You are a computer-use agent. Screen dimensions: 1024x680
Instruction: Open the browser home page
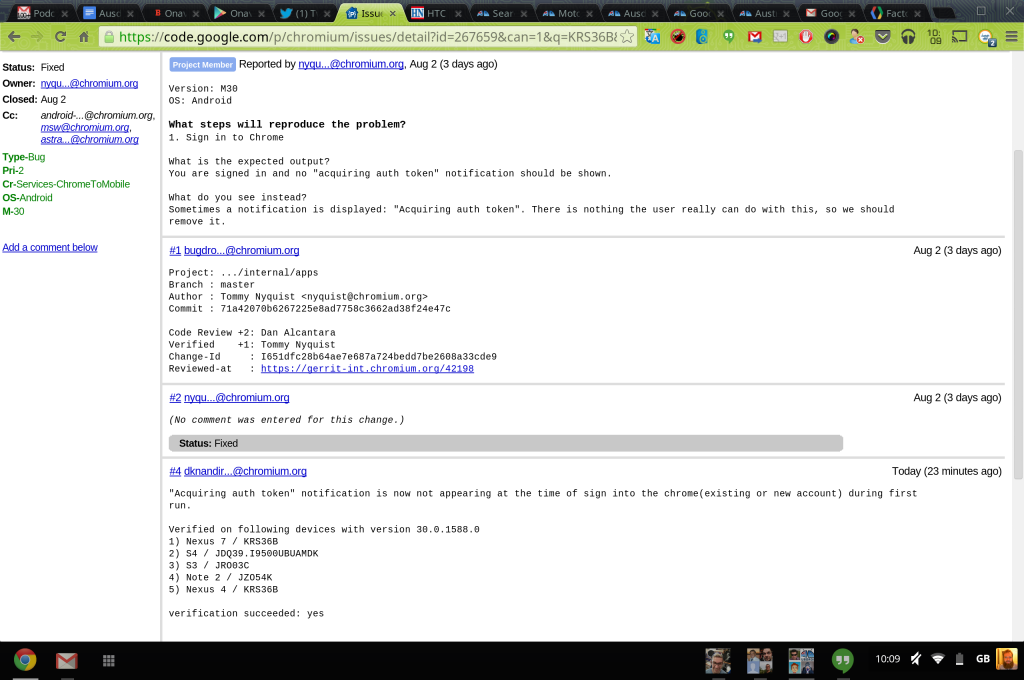[84, 37]
